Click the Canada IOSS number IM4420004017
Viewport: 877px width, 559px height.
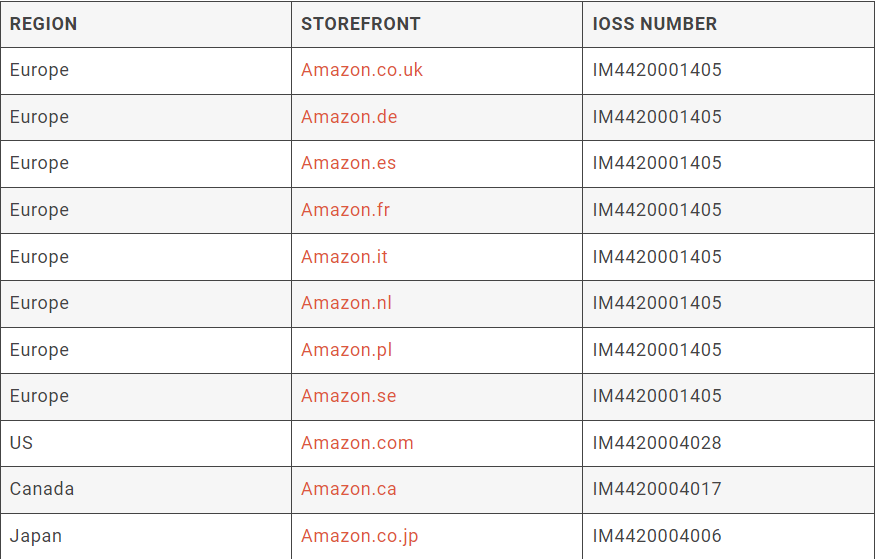tap(656, 489)
